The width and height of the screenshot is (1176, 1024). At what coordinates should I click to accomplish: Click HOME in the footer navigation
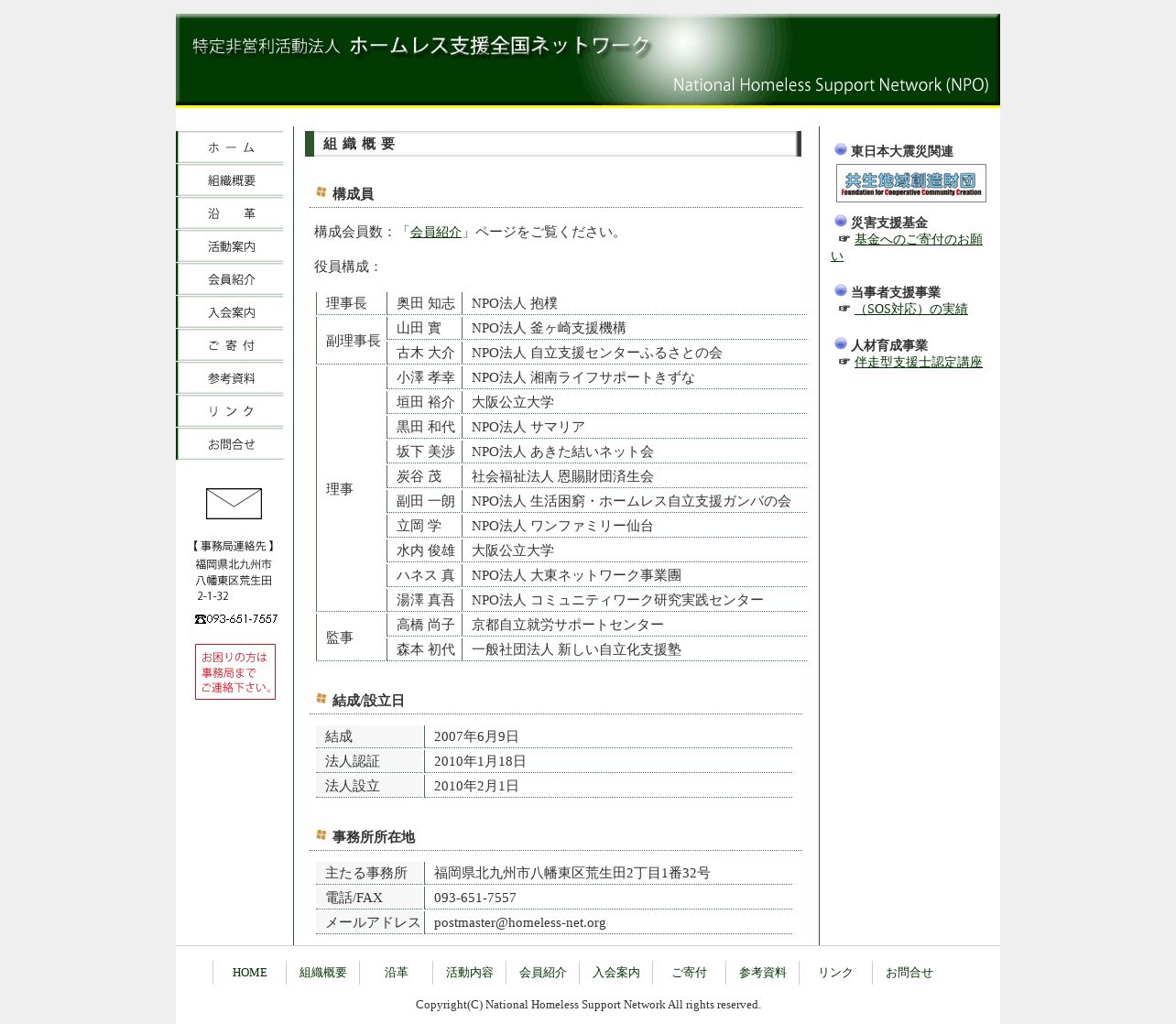click(250, 973)
